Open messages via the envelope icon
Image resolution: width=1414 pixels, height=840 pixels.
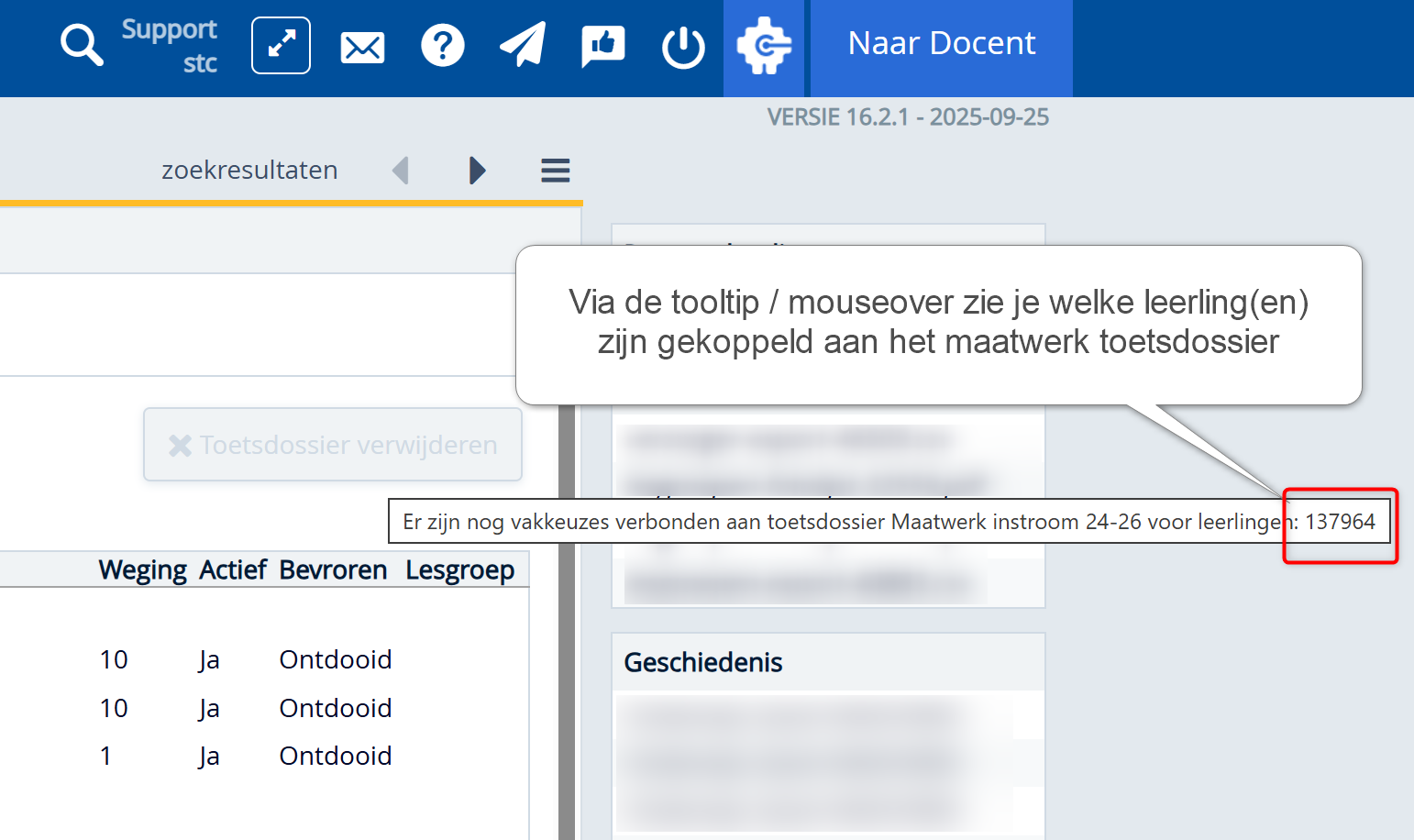point(362,47)
